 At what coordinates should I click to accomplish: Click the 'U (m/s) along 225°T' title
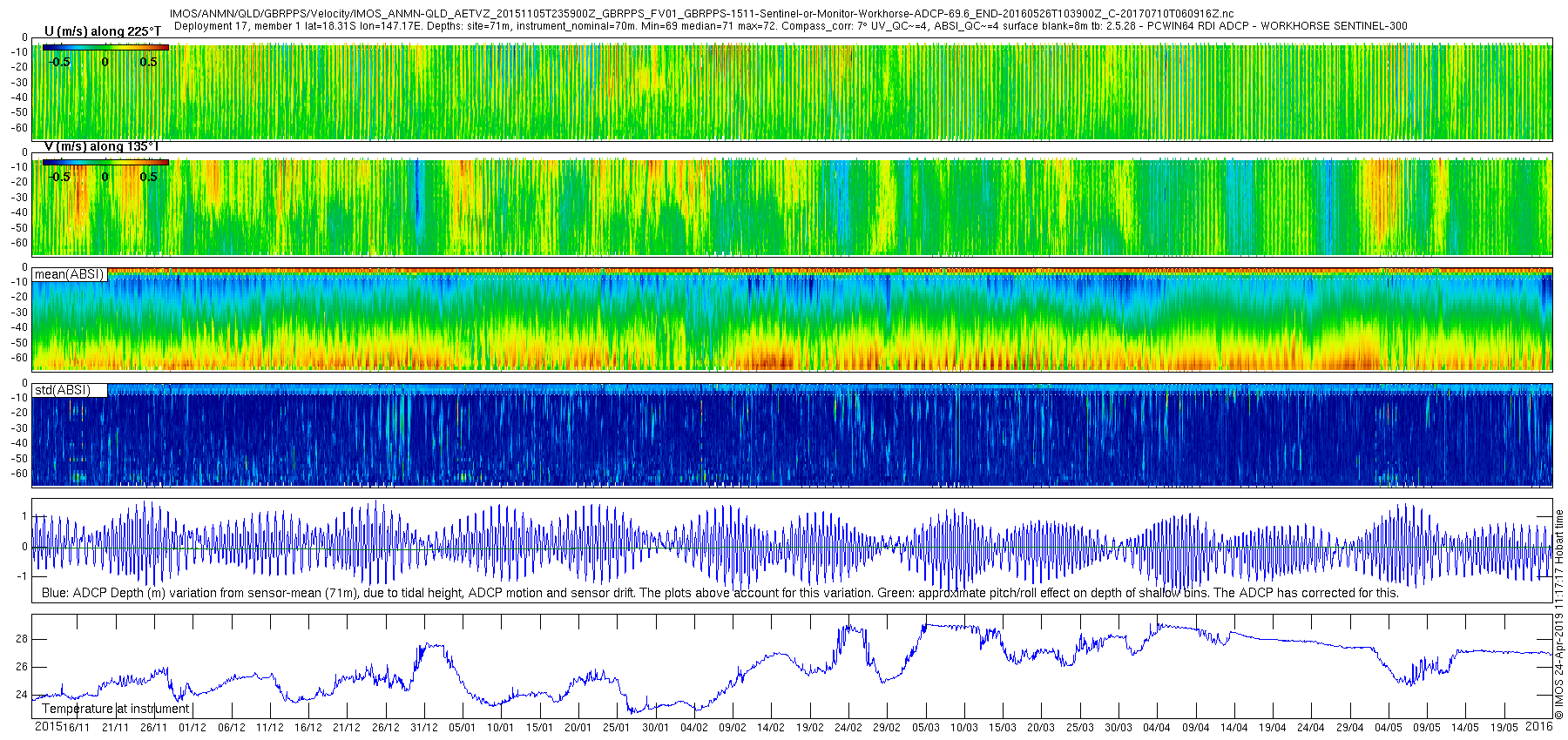pyautogui.click(x=103, y=31)
